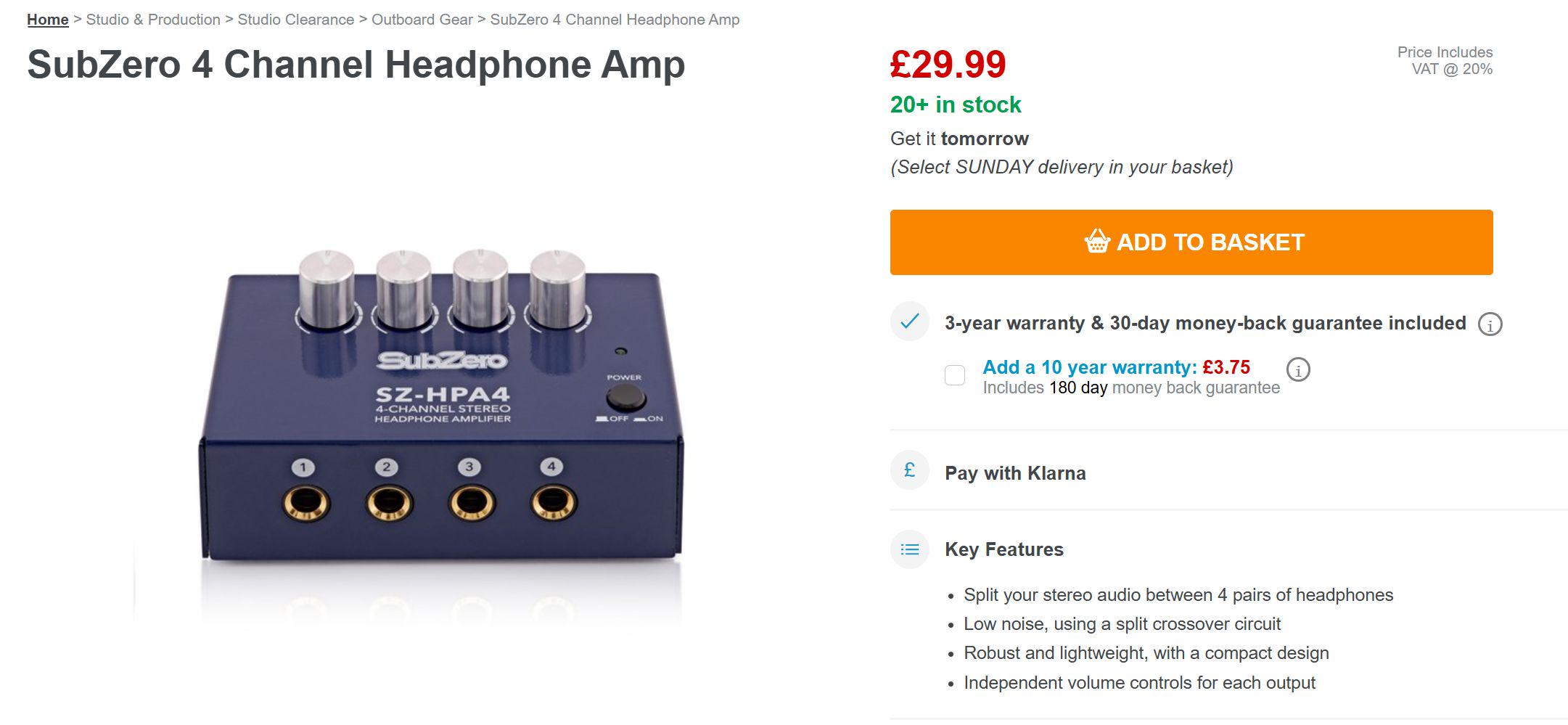Open info icon for 10 year warranty
Image resolution: width=1568 pixels, height=725 pixels.
1298,370
